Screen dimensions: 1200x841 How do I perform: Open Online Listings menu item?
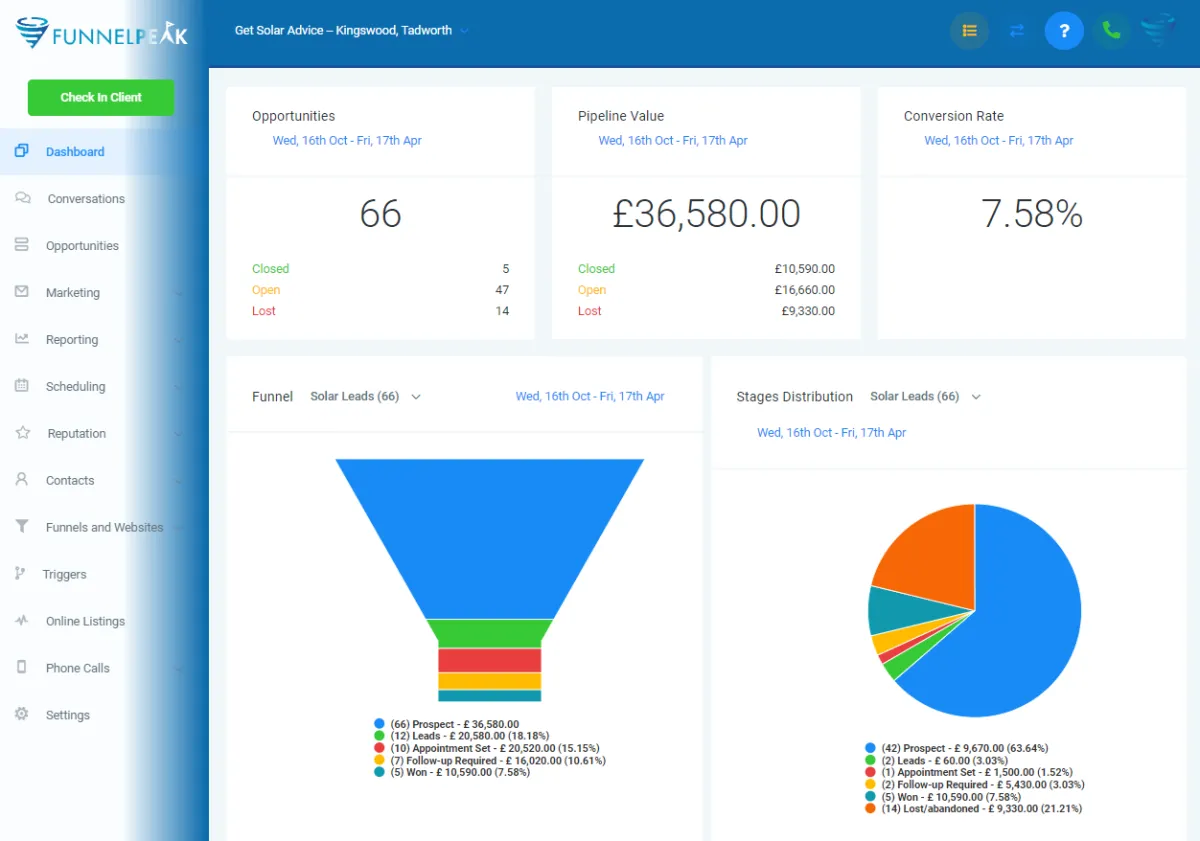85,622
